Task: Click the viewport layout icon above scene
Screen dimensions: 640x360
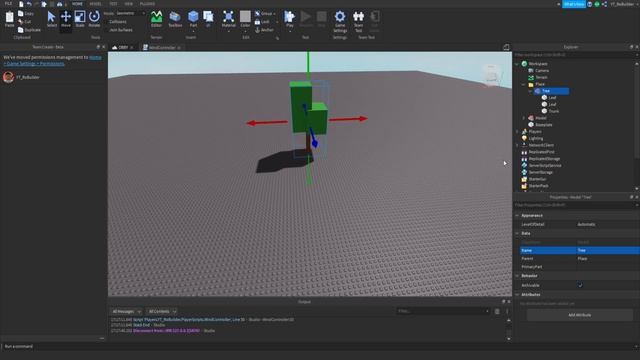Action: pyautogui.click(x=506, y=47)
